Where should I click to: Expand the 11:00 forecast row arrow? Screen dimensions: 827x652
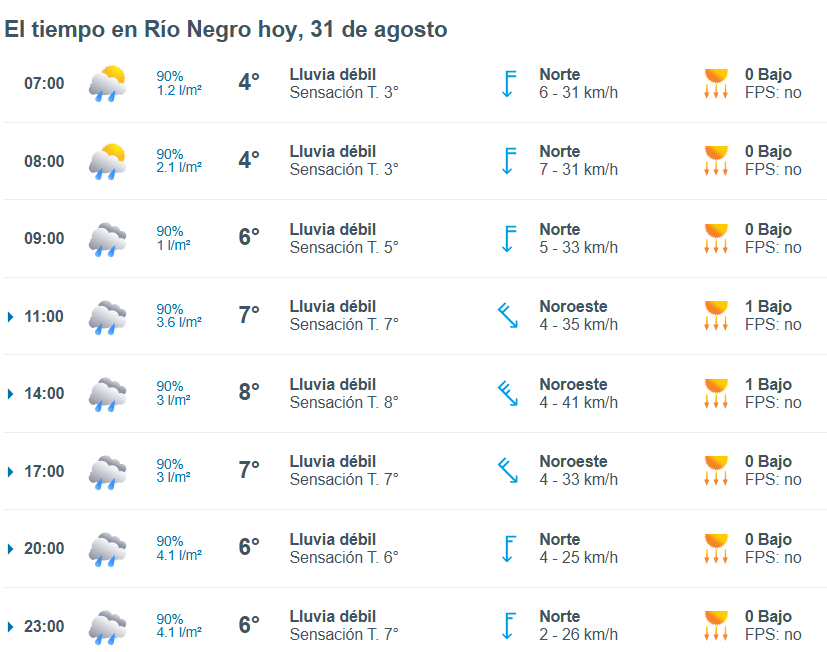[x=10, y=317]
